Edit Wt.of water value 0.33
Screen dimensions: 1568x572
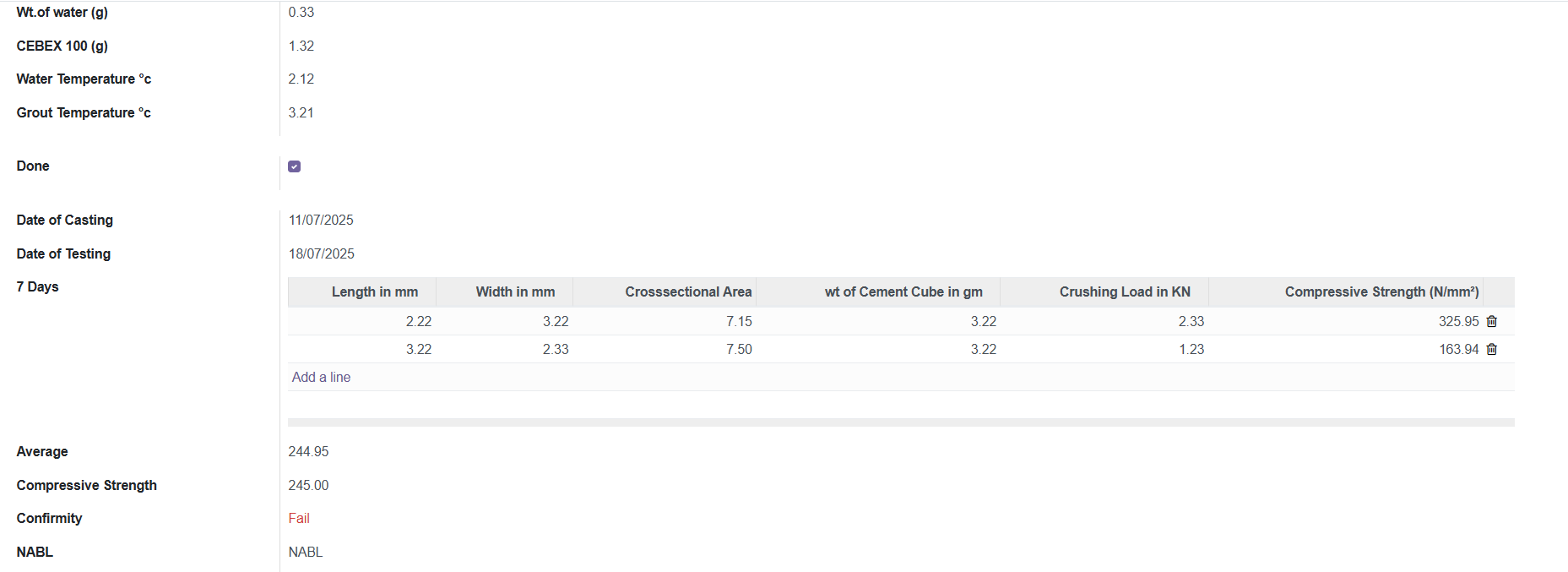[x=301, y=12]
